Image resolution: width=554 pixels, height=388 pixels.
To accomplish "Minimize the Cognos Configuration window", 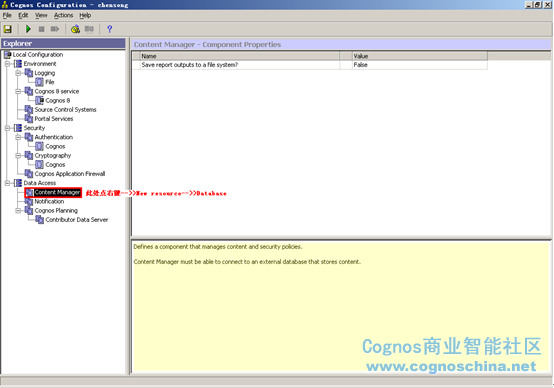I will click(529, 5).
